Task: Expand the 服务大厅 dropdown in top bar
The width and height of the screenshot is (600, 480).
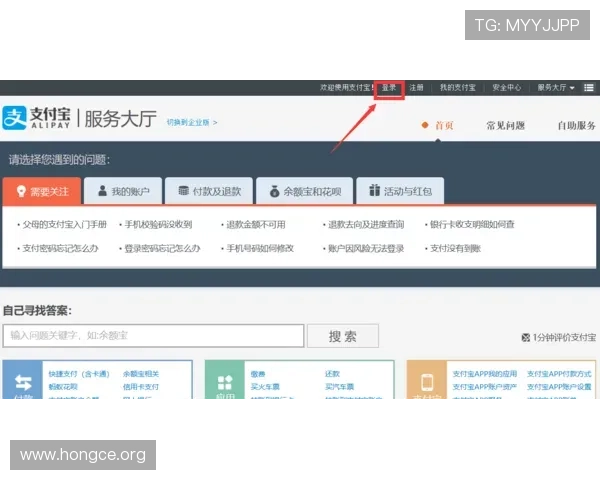Action: [556, 88]
